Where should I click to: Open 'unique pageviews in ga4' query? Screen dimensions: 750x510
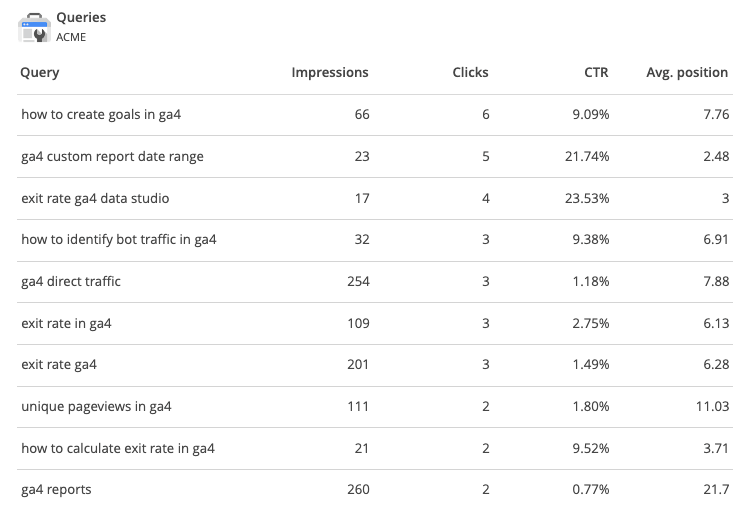click(x=96, y=407)
